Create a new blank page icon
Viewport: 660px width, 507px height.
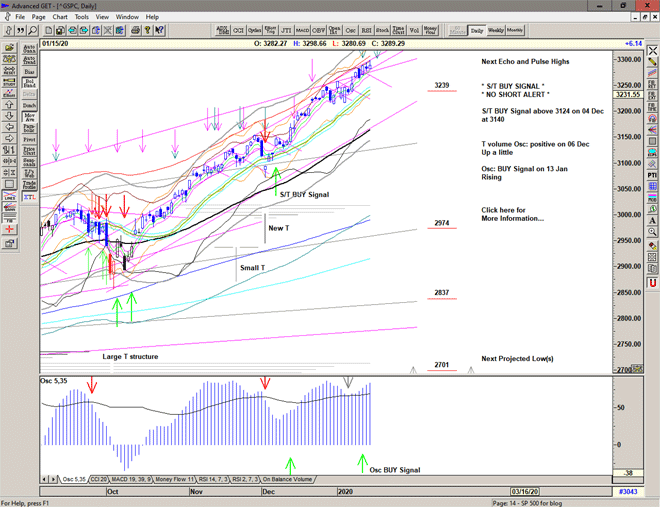coord(49,30)
